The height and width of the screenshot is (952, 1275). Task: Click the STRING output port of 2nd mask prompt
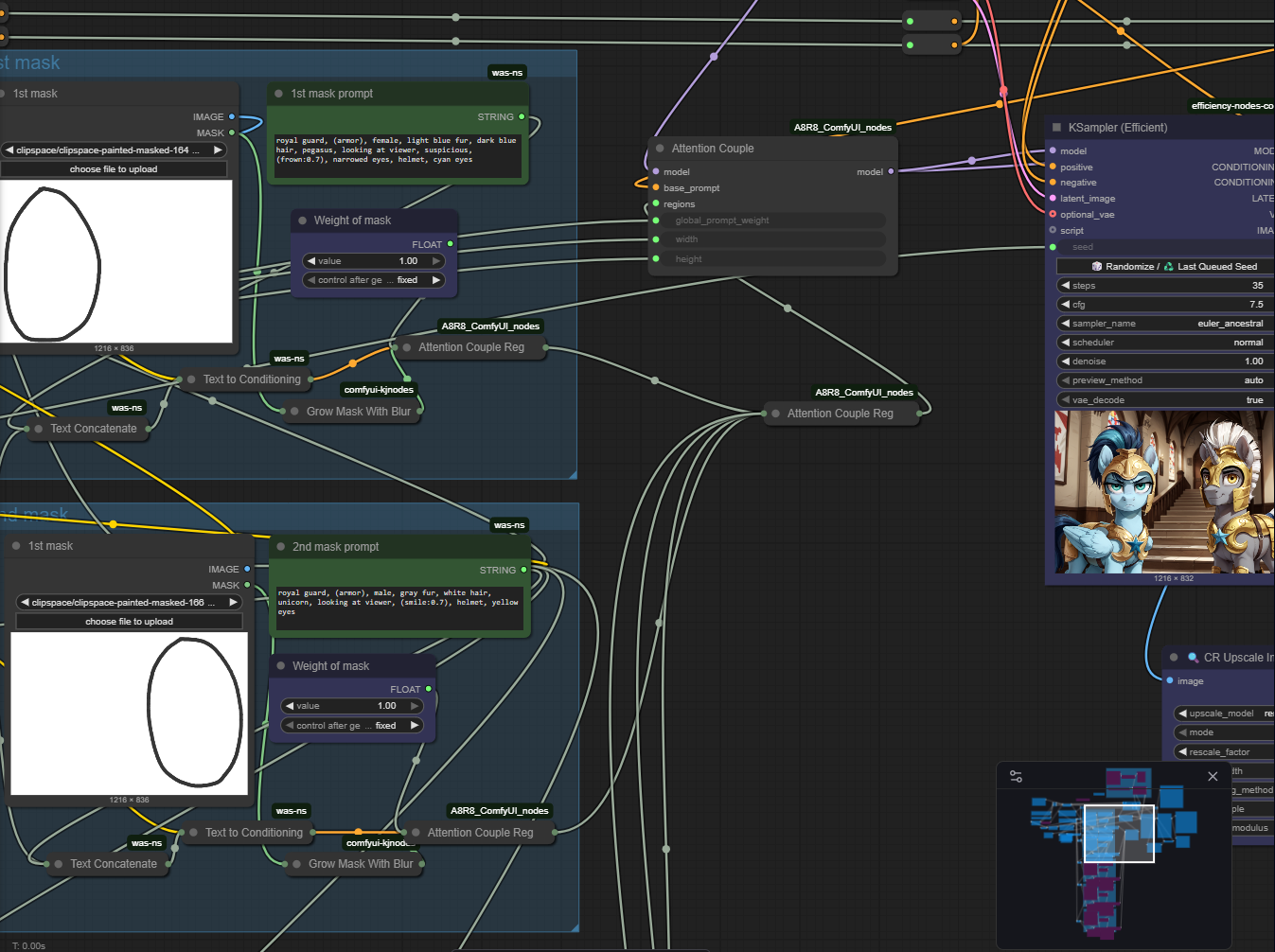pos(523,570)
